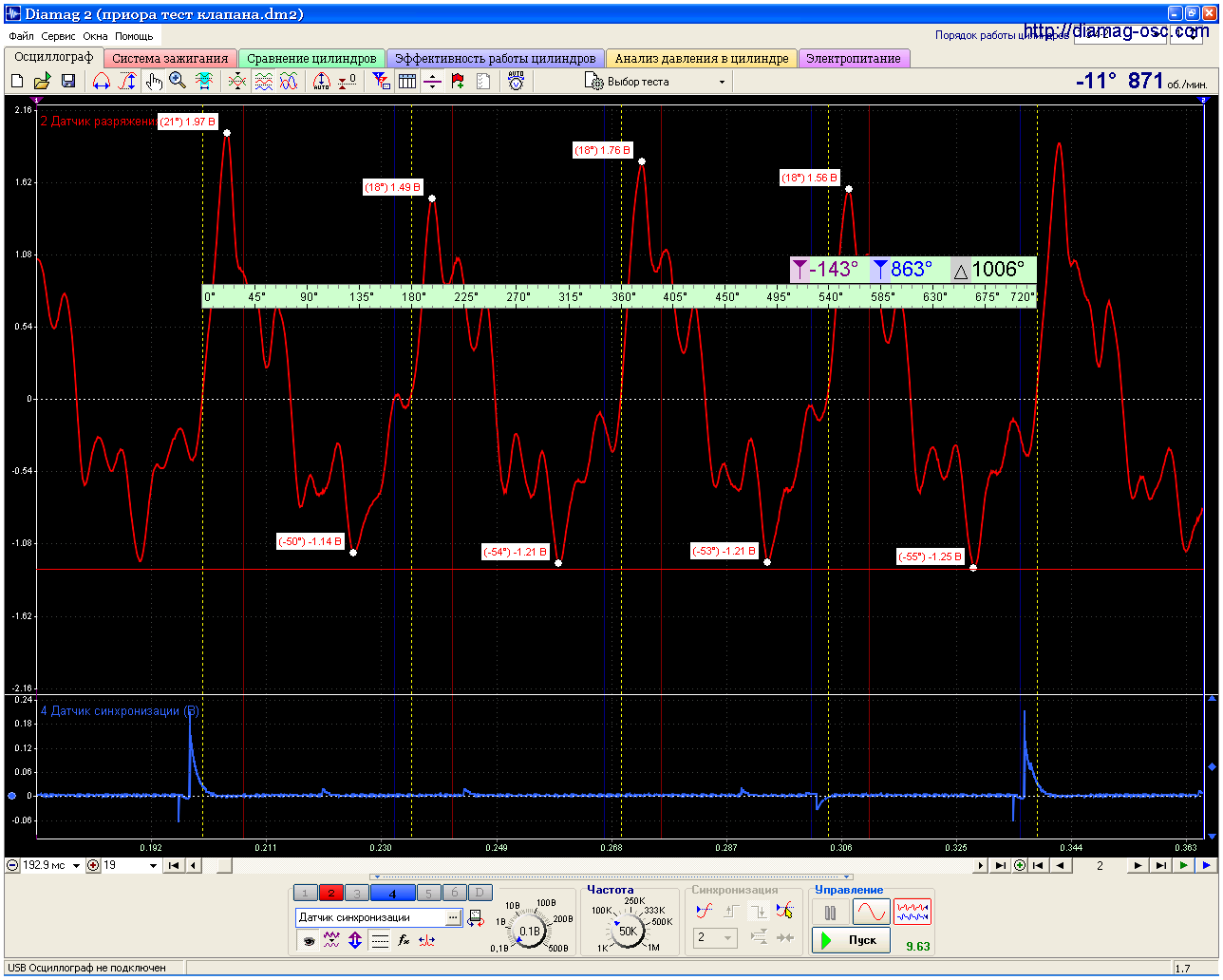Screen dimensions: 1223x980
Task: Click the pause button in Управление
Action: (831, 913)
